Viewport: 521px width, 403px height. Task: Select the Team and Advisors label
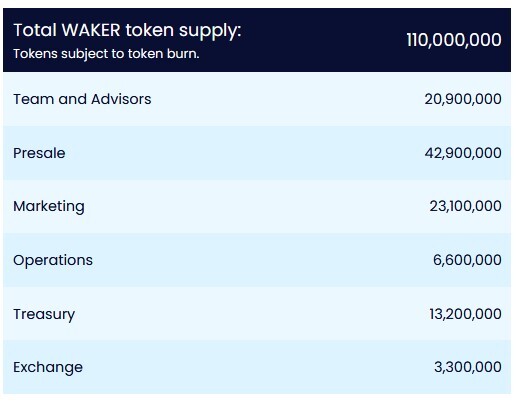82,99
